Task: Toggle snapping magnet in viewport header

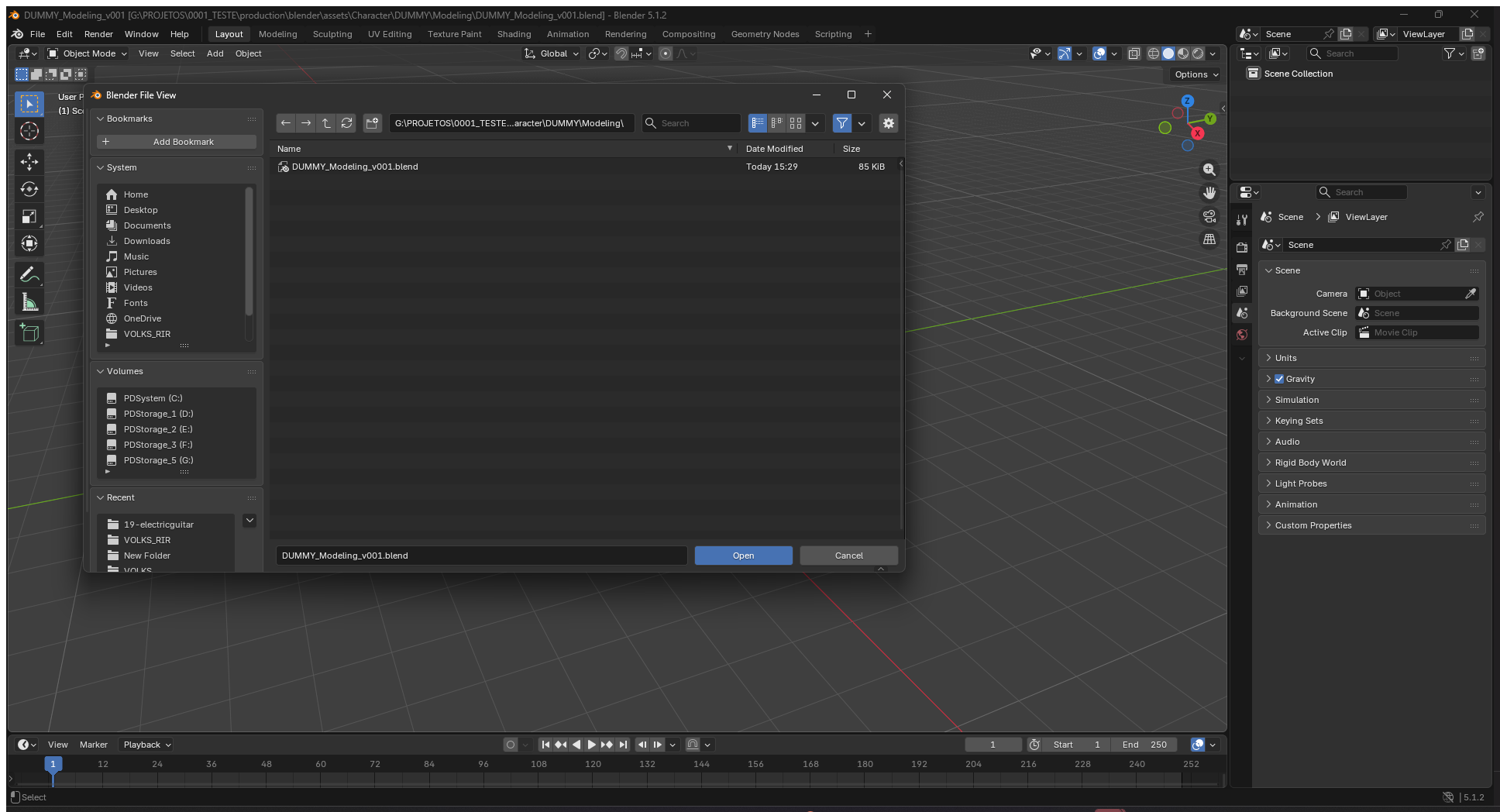Action: [621, 53]
